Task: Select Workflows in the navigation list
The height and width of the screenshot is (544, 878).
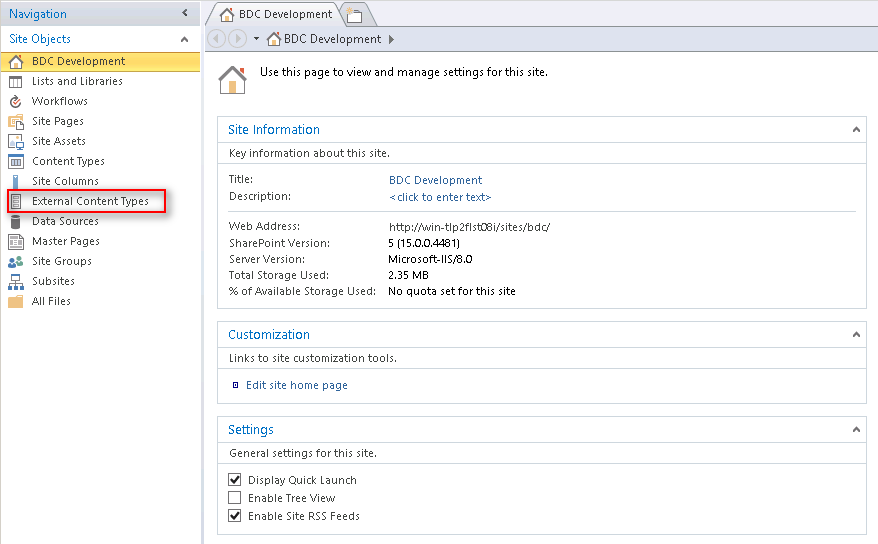Action: pyautogui.click(x=59, y=101)
